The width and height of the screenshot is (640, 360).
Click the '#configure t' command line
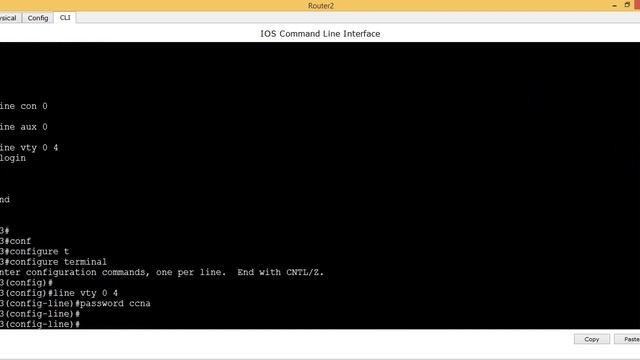point(34,251)
